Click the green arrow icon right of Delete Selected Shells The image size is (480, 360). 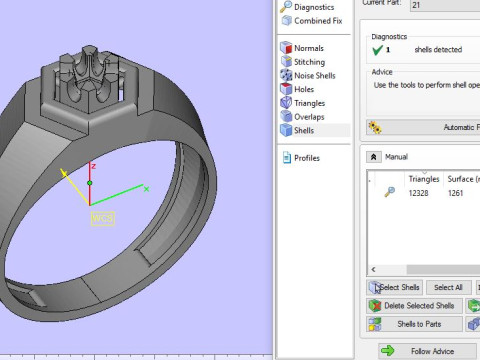(x=474, y=306)
